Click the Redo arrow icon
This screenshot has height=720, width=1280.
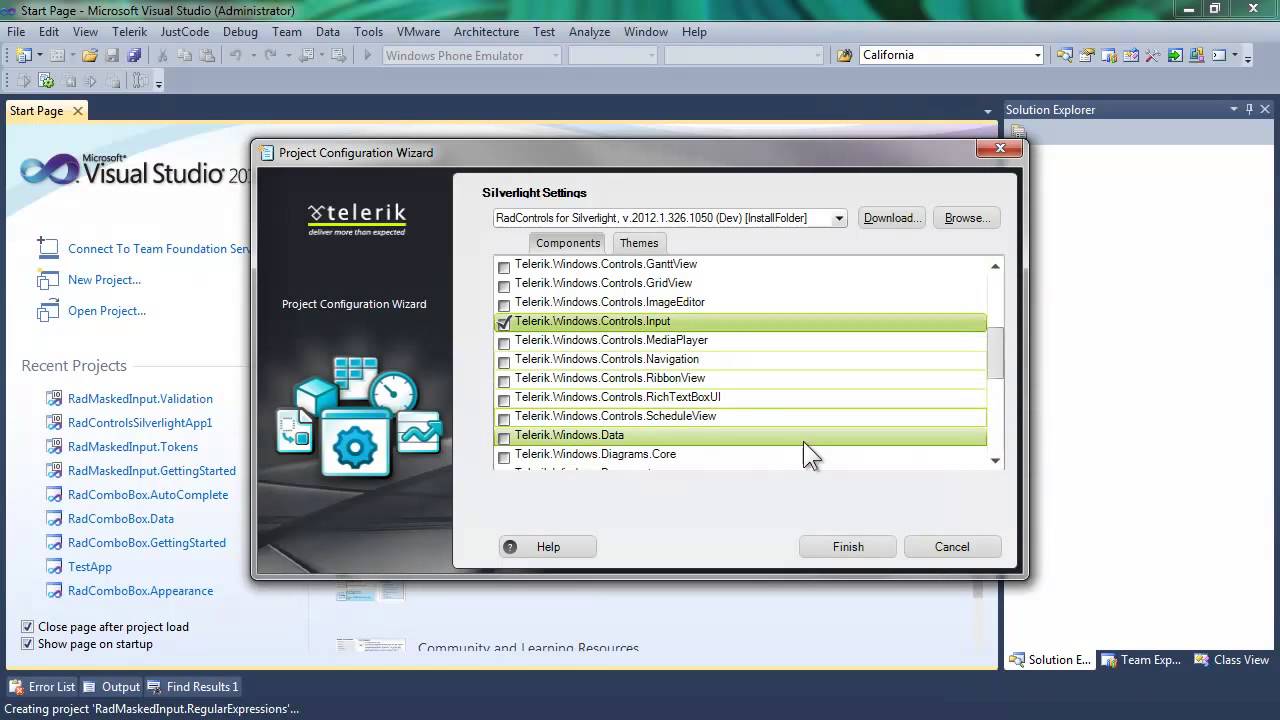pyautogui.click(x=270, y=56)
